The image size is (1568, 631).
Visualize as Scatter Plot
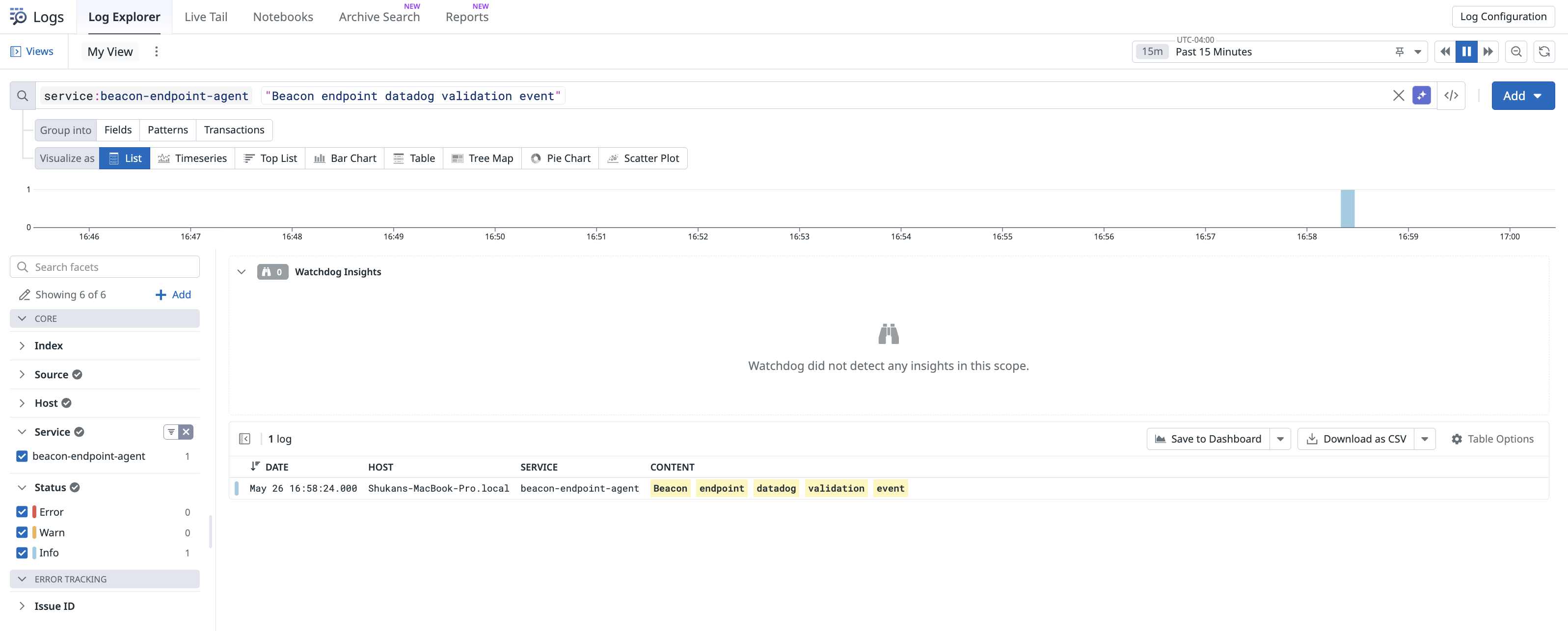[x=644, y=158]
